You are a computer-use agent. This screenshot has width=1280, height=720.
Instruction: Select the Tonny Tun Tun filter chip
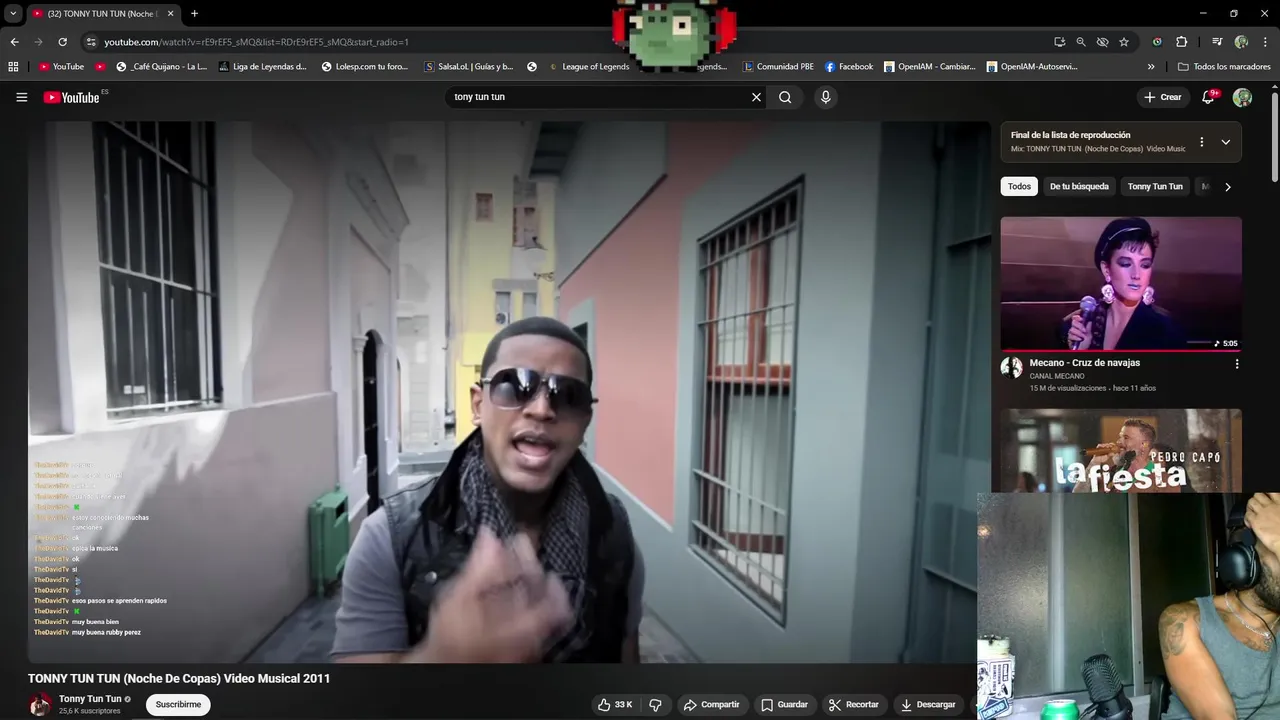pos(1155,186)
